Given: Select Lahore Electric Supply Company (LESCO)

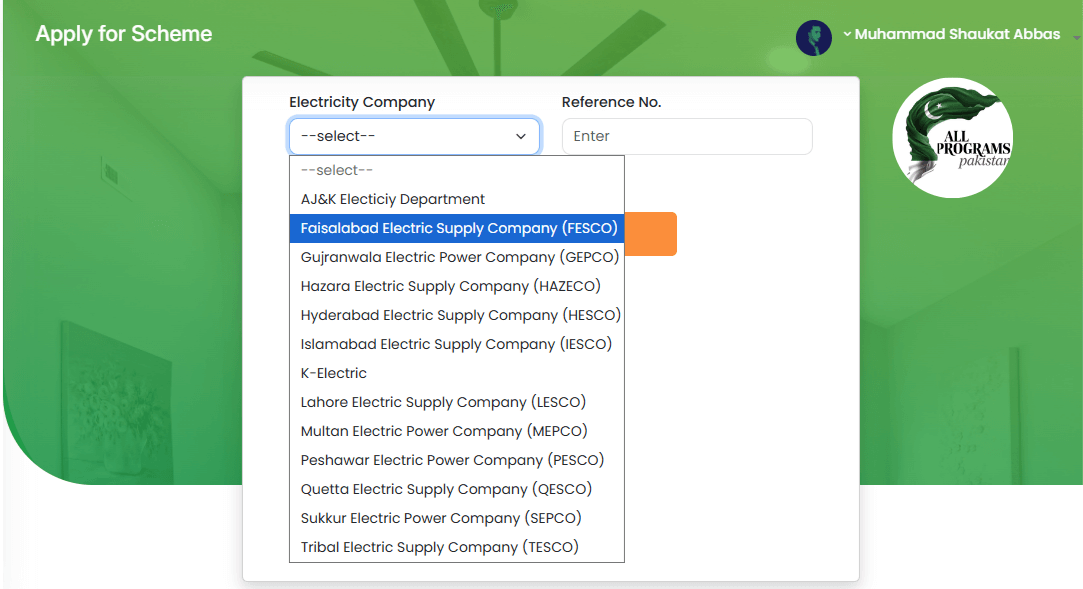Looking at the screenshot, I should point(443,403).
